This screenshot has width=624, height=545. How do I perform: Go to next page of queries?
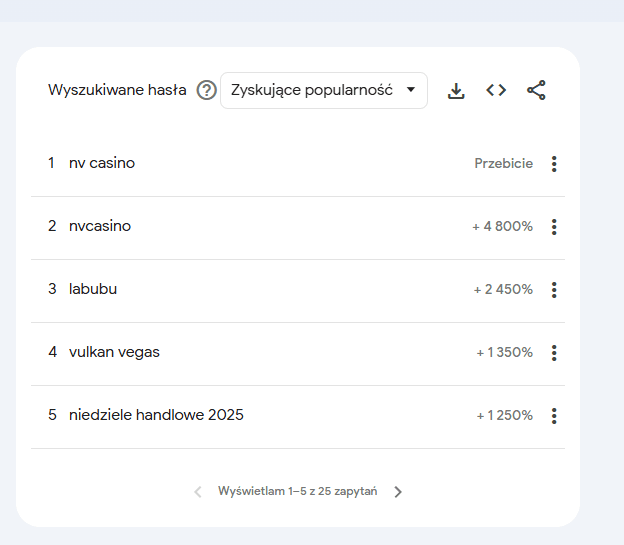[x=398, y=492]
